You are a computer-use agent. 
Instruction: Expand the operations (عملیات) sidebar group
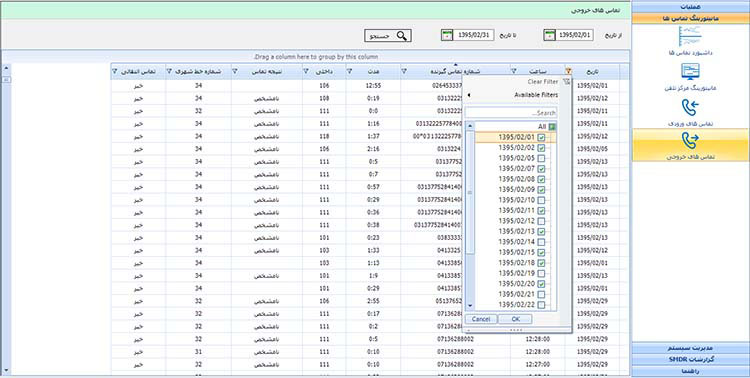(x=691, y=7)
